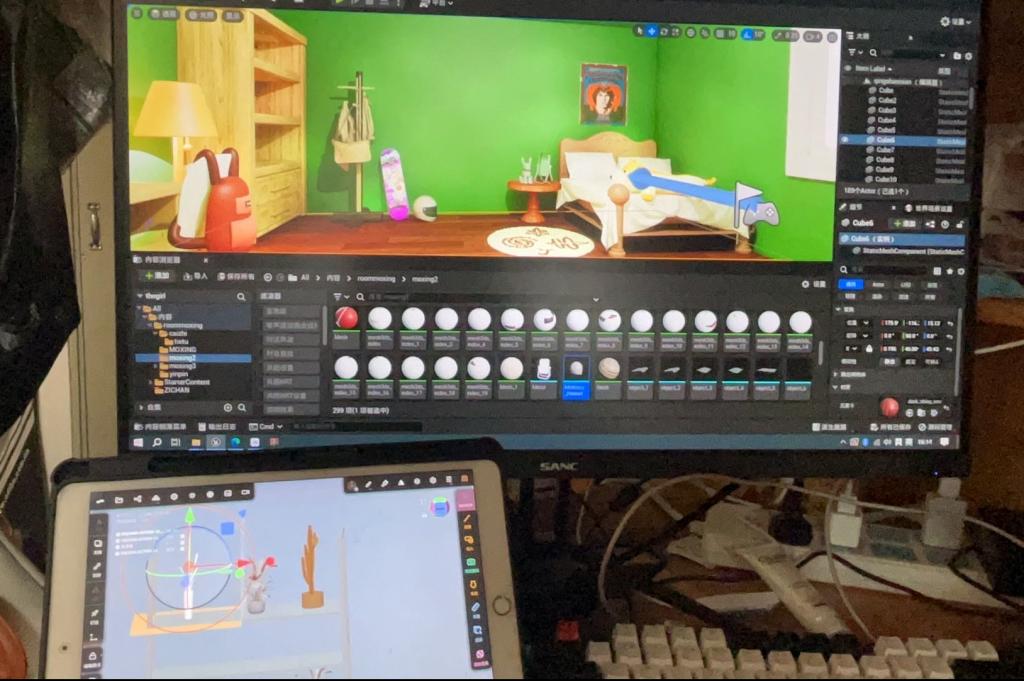This screenshot has height=681, width=1024.
Task: Select the moxing2 folder in the tree
Action: (x=183, y=357)
